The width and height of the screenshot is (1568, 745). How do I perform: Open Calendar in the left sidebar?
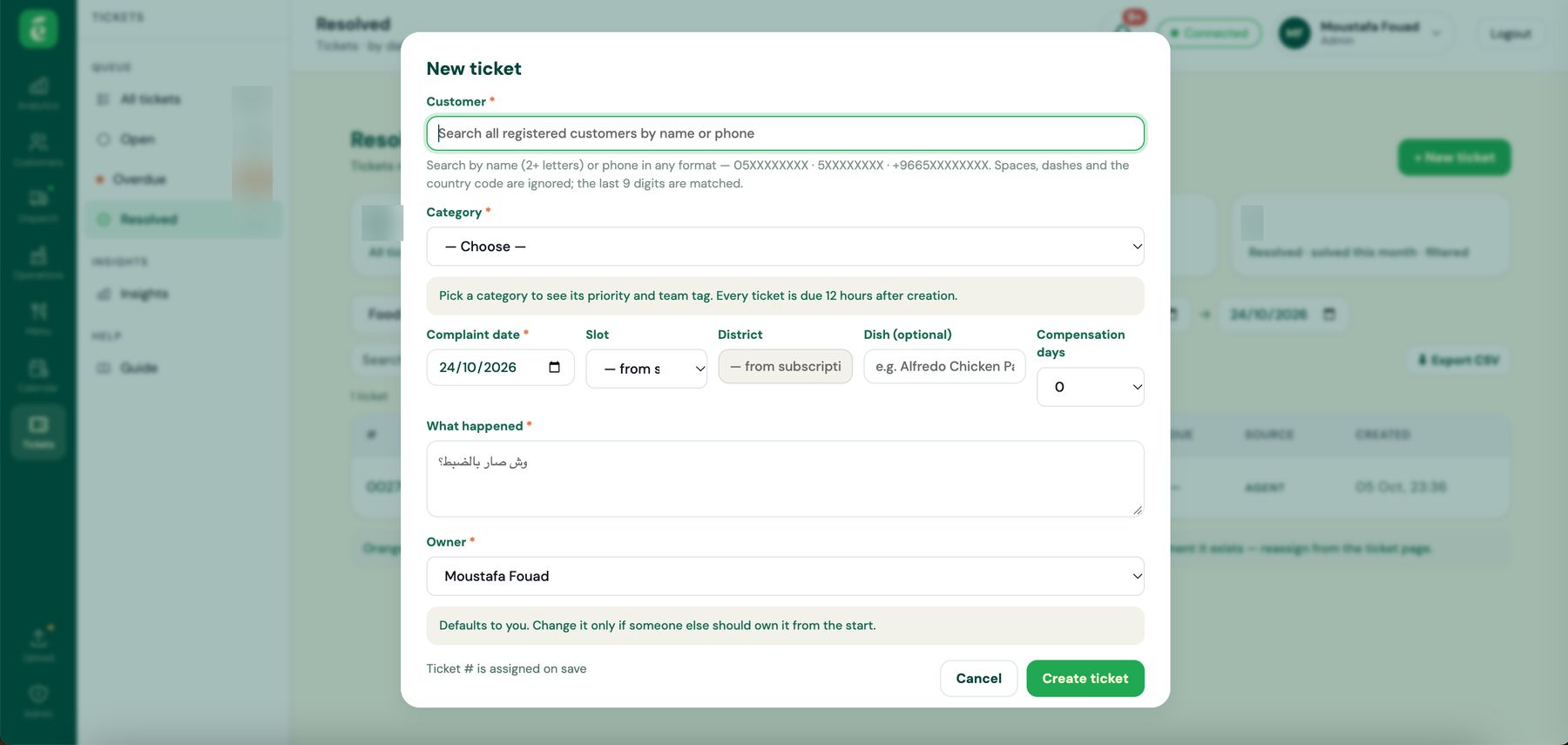click(x=38, y=376)
